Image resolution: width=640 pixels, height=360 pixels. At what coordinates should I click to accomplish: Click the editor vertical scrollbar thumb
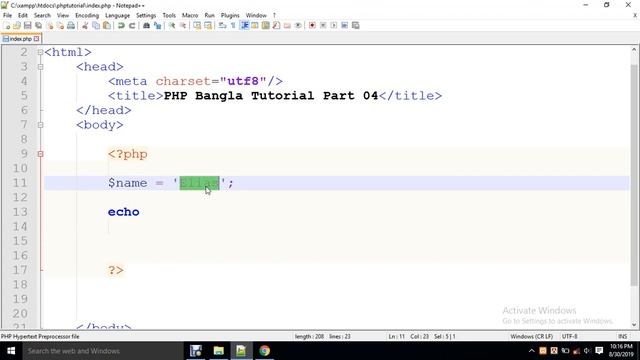(x=634, y=176)
